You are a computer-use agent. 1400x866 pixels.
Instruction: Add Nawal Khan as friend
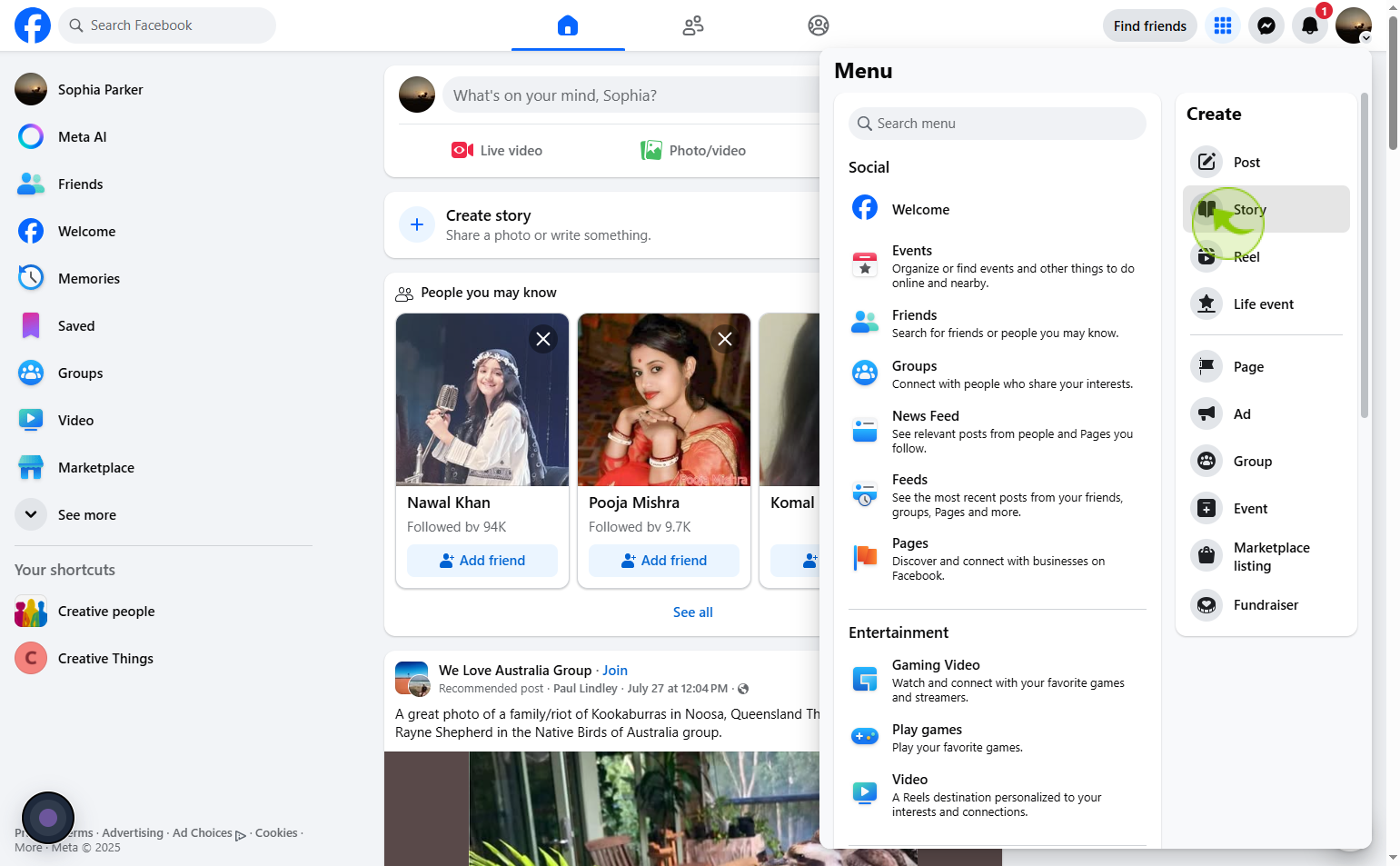point(482,561)
